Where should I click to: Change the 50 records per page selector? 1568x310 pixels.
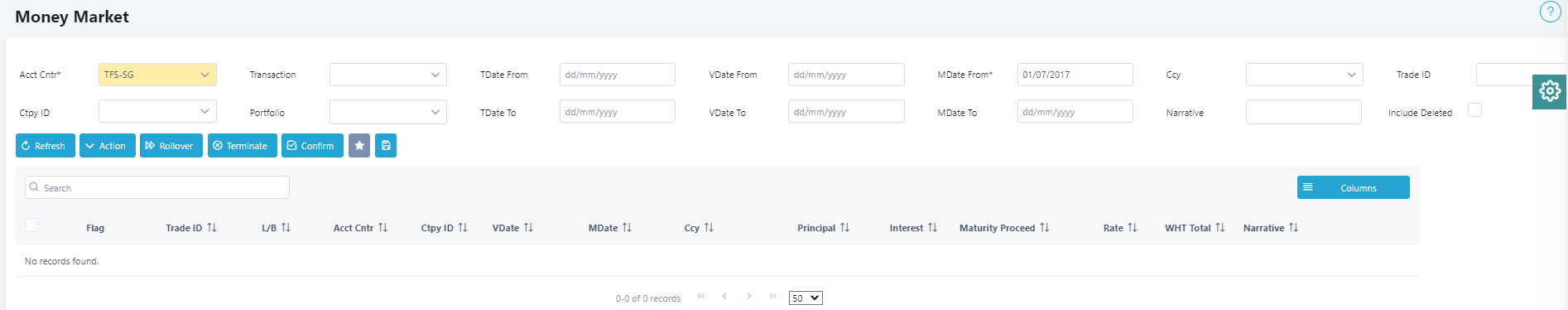coord(806,298)
